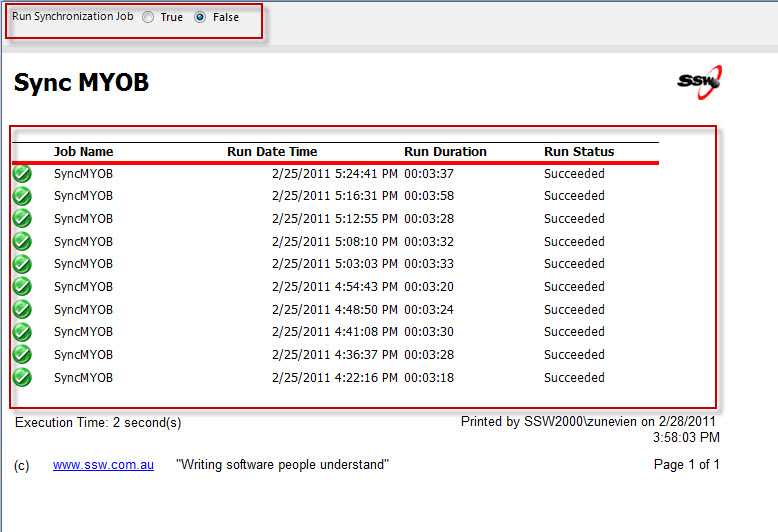
Task: Click success icon for 4:54:43 PM run
Action: [x=22, y=287]
